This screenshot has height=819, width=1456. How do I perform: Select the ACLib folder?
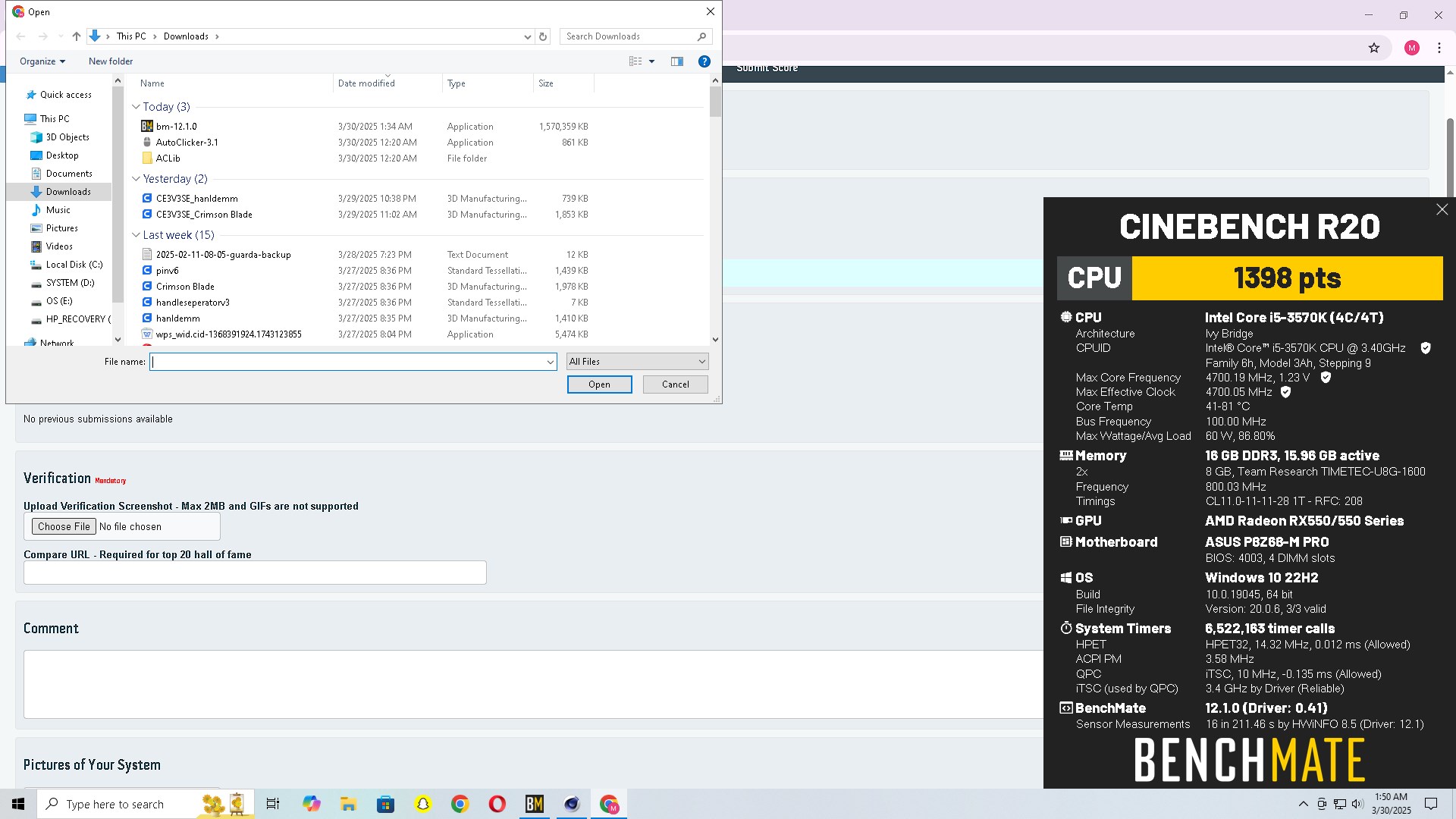click(x=168, y=158)
